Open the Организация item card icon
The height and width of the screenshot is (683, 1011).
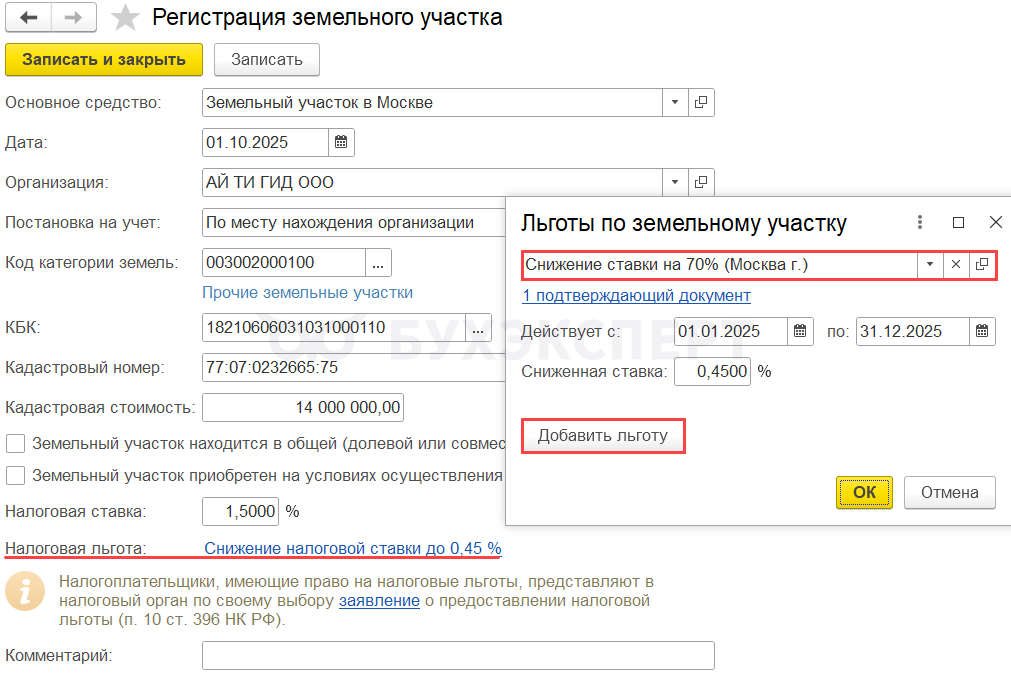(x=701, y=182)
